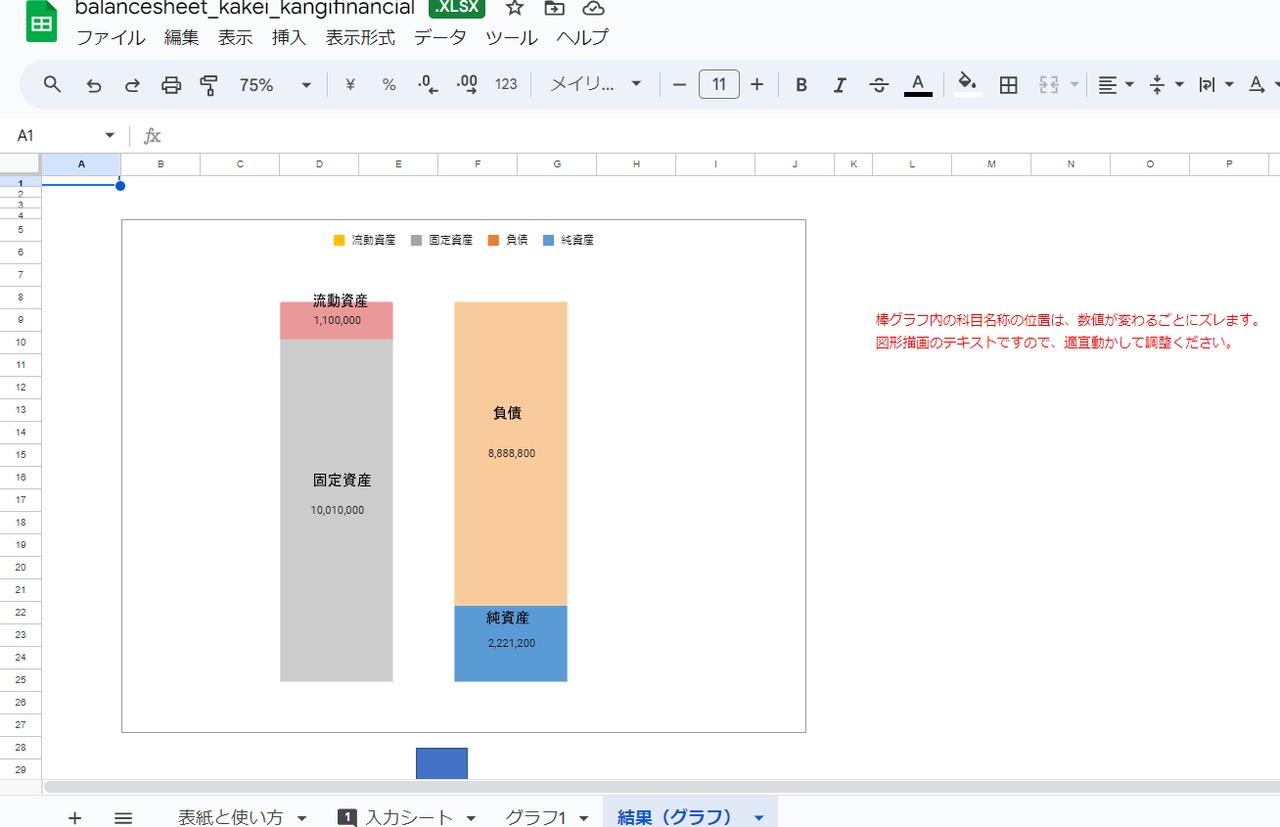Click the search menus magnifier icon
This screenshot has width=1280, height=827.
coord(53,85)
